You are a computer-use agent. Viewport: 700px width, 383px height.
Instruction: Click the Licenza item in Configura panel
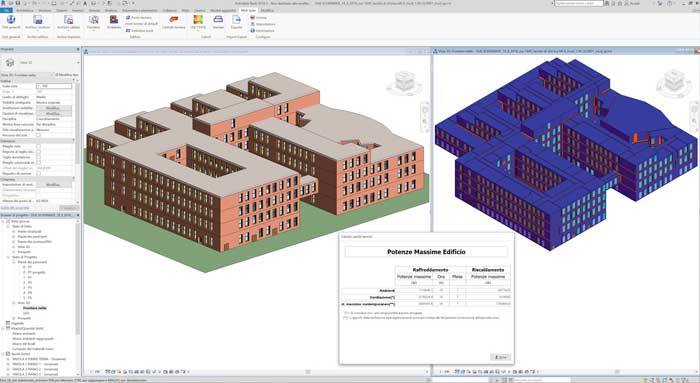258,17
